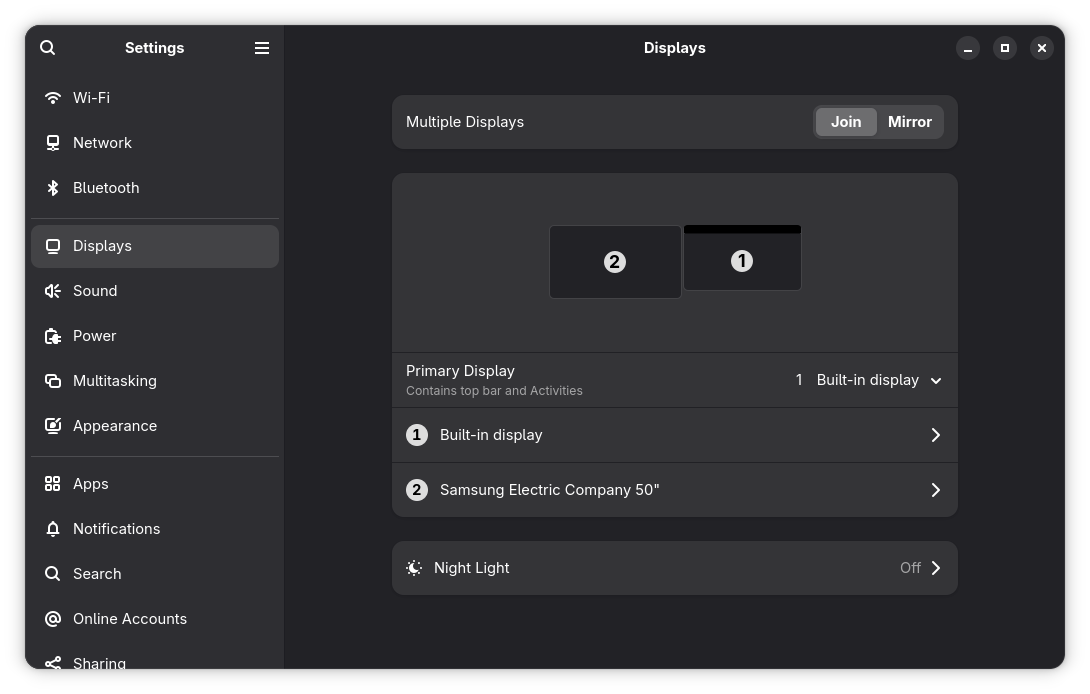Open the Samsung Electric Company 50" row

[674, 490]
